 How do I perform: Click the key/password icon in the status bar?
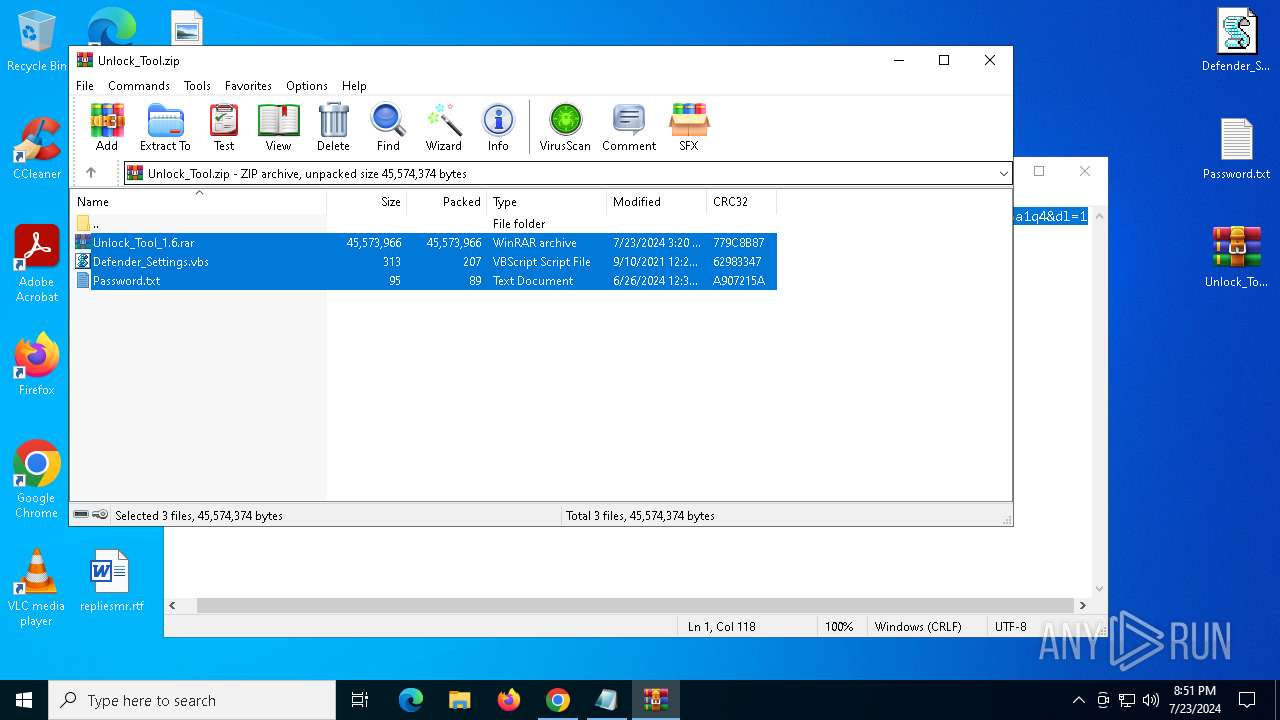pos(100,515)
